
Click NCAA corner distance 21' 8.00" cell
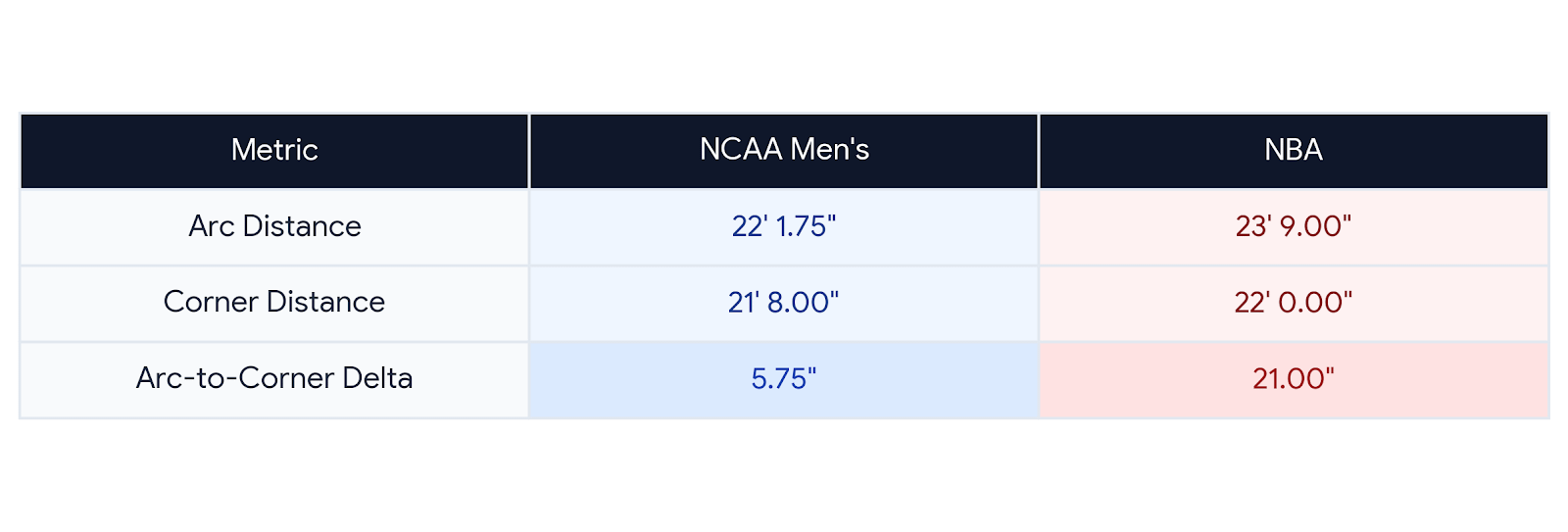784,303
